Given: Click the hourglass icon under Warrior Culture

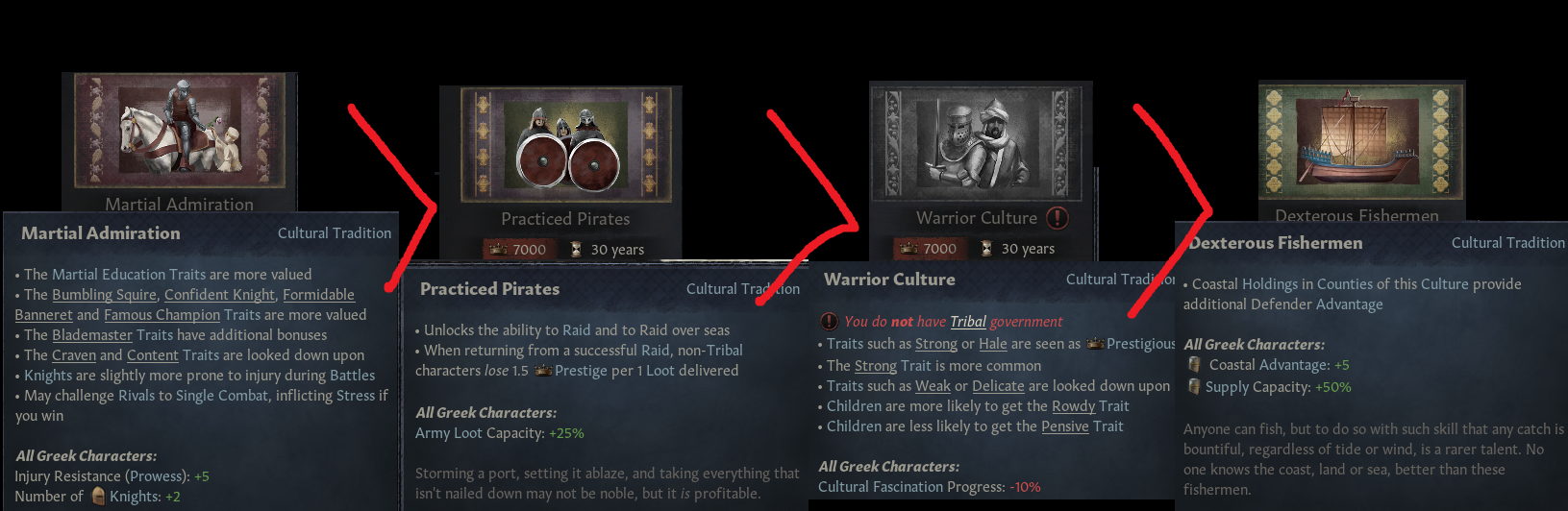Looking at the screenshot, I should (986, 249).
